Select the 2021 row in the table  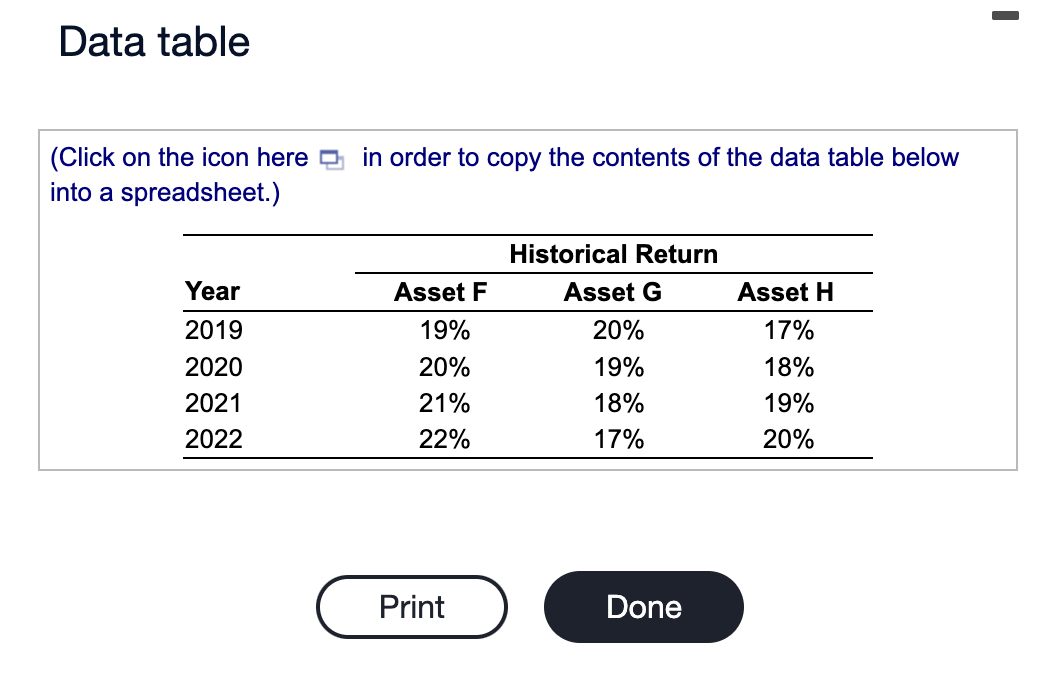coord(212,402)
